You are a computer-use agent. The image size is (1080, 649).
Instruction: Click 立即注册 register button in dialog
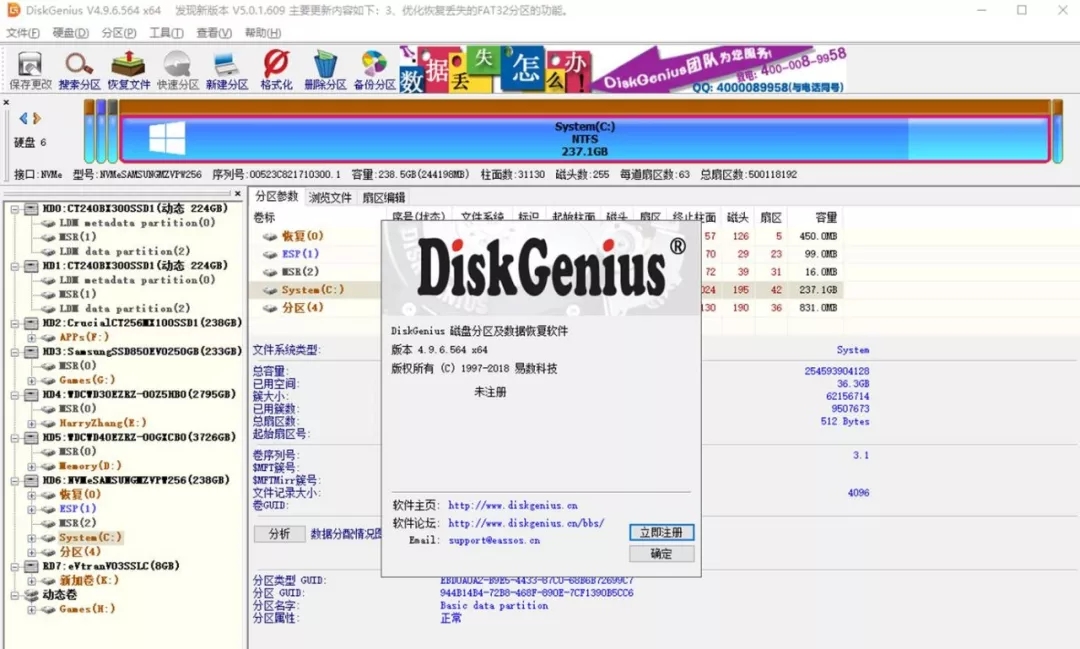661,533
